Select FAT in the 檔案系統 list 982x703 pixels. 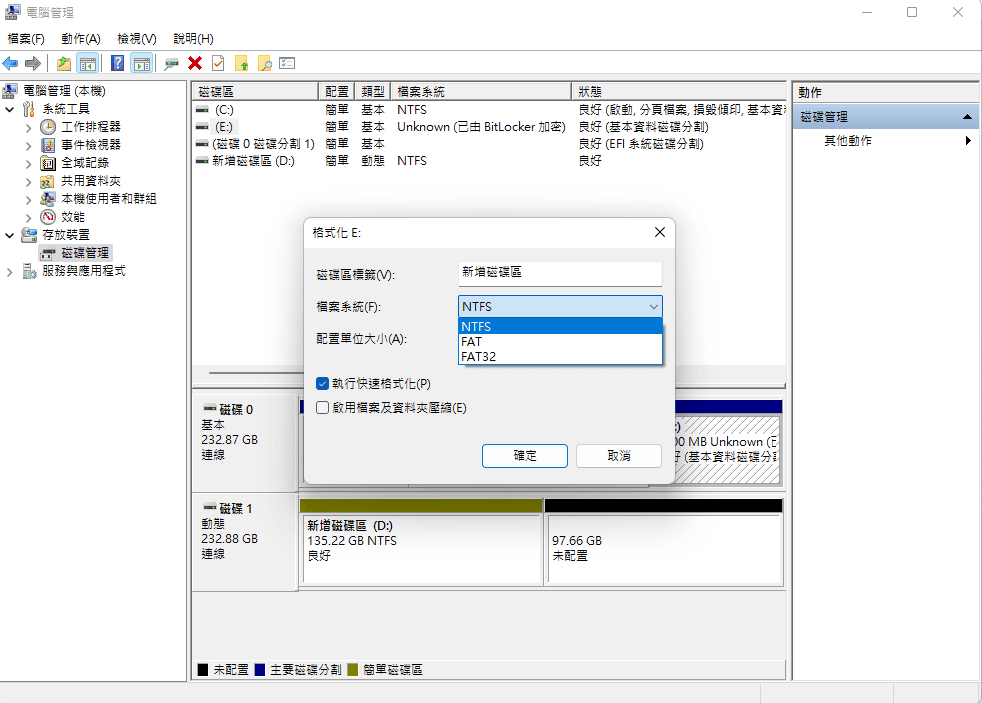pyautogui.click(x=560, y=341)
